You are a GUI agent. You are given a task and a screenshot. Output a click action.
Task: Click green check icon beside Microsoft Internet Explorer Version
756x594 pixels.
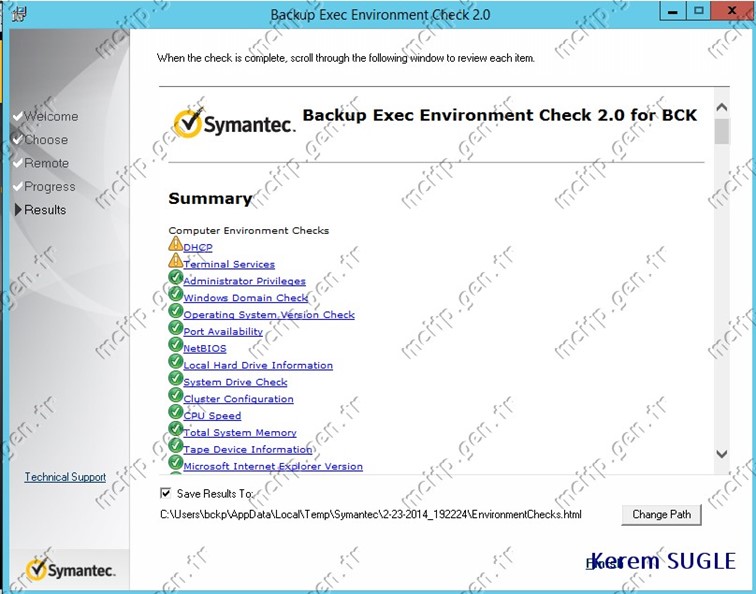click(x=176, y=463)
